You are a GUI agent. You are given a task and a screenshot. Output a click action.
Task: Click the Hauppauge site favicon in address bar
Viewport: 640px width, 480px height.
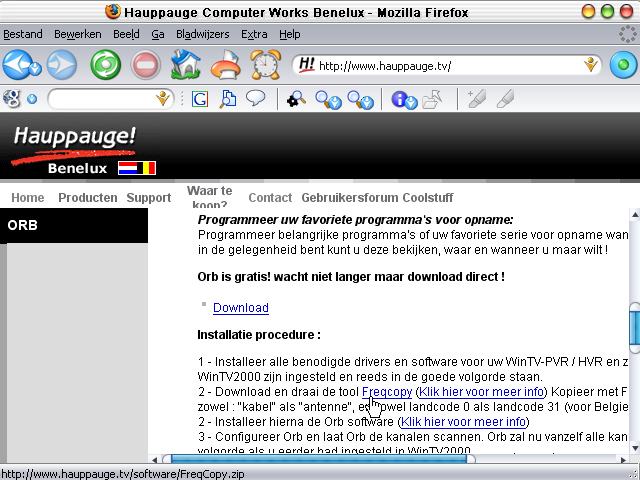click(307, 65)
